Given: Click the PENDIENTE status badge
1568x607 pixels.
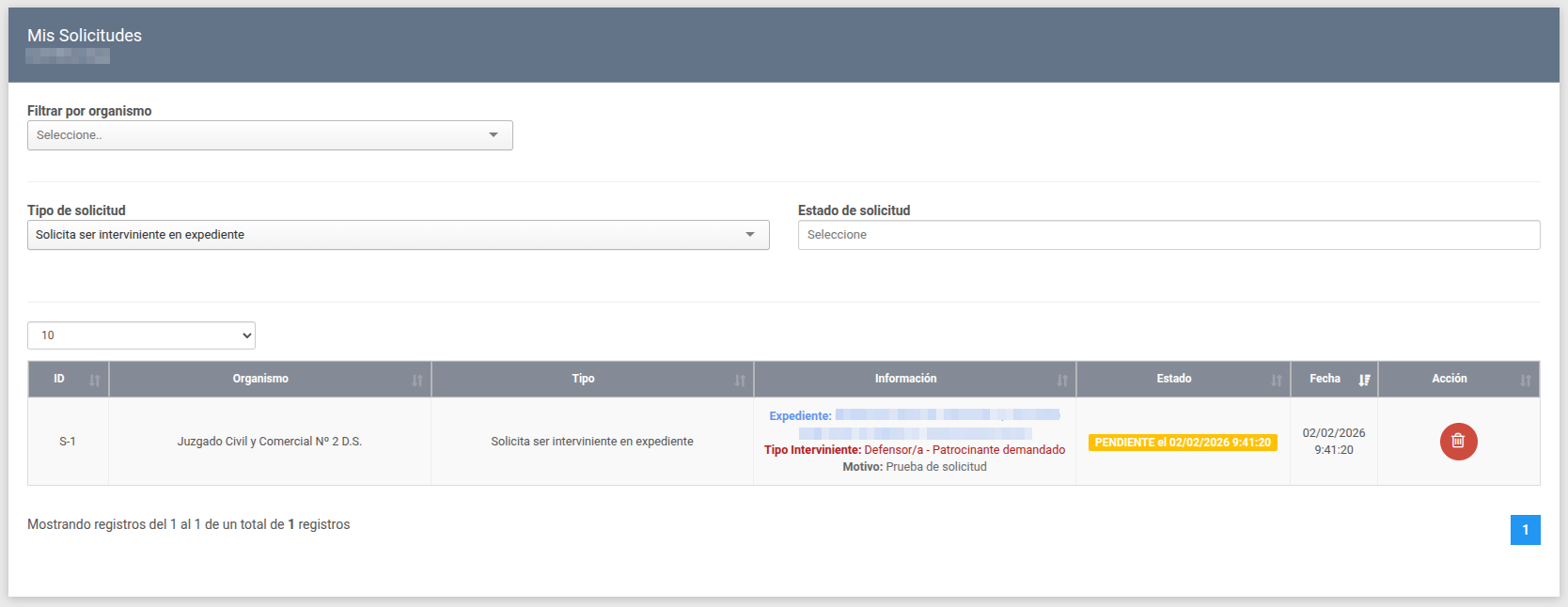Looking at the screenshot, I should (x=1183, y=443).
